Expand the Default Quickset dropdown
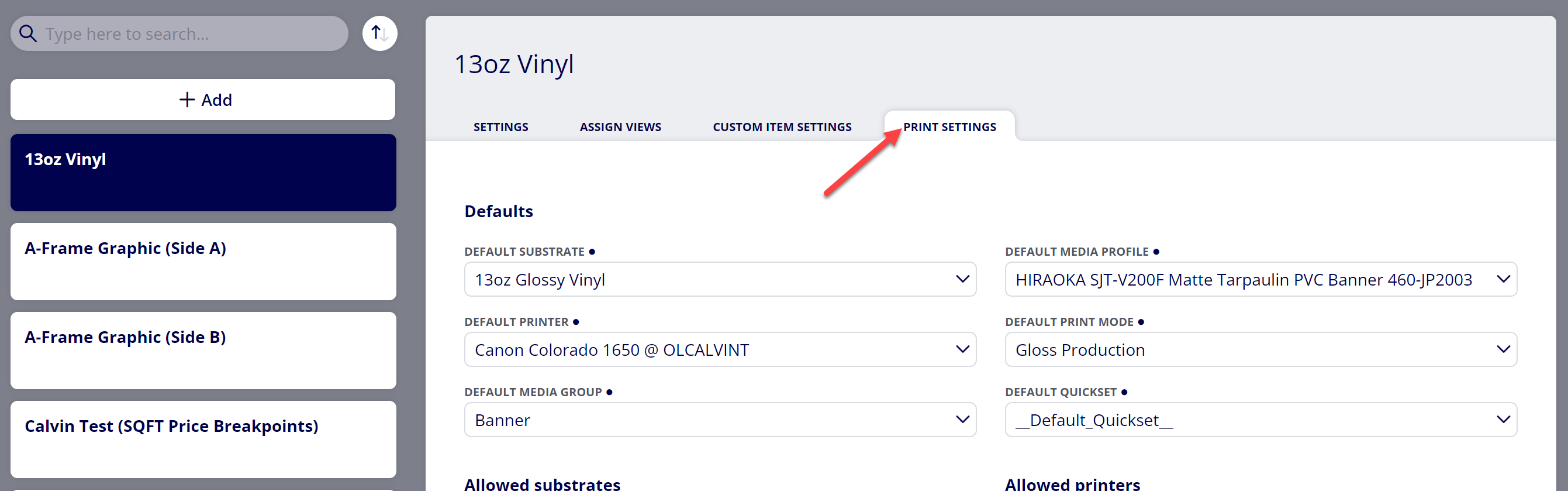 1260,420
